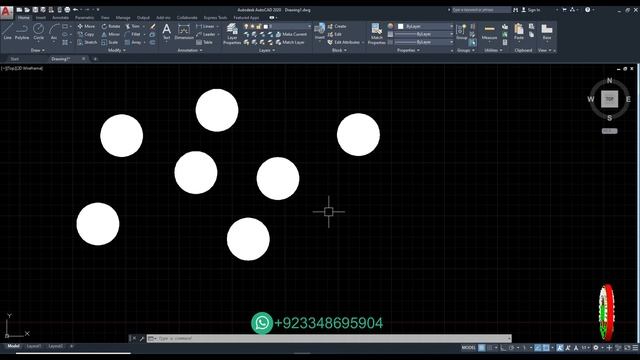The width and height of the screenshot is (640, 360).
Task: Insert a Table
Action: tap(204, 42)
